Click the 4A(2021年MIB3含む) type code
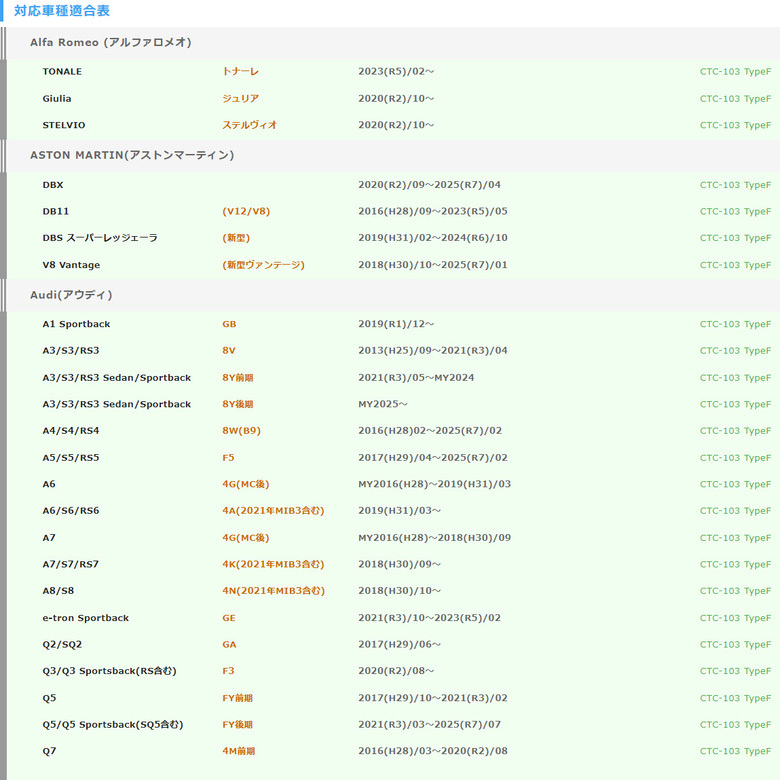 (x=273, y=511)
